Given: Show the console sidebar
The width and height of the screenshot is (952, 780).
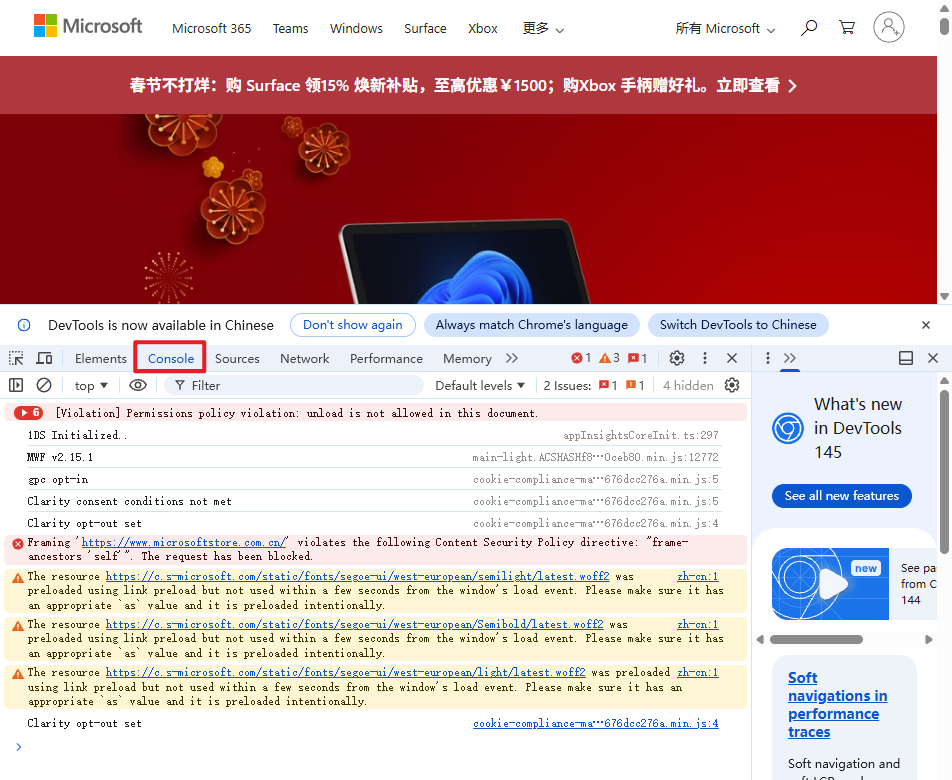Looking at the screenshot, I should pos(16,385).
